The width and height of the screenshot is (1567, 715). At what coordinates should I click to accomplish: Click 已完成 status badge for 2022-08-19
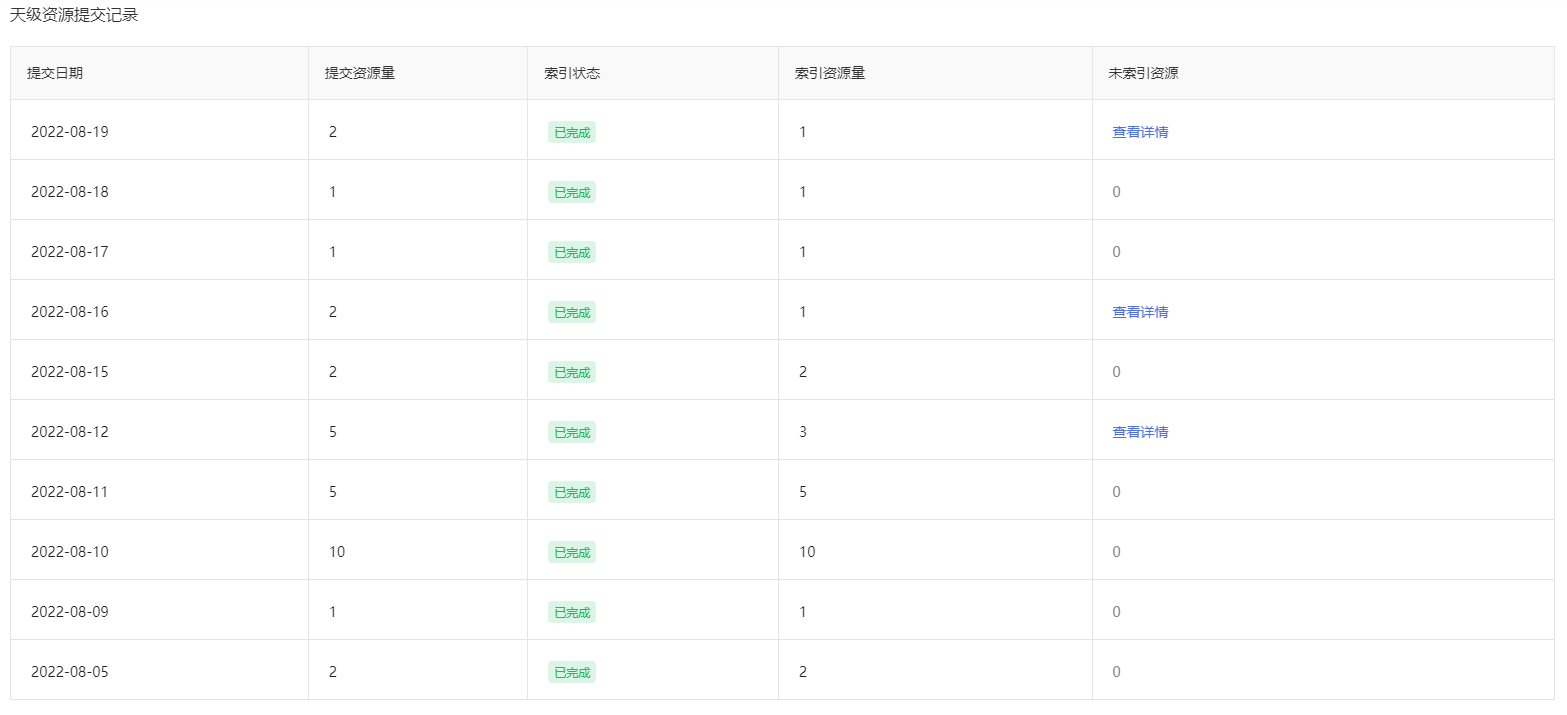click(x=571, y=132)
